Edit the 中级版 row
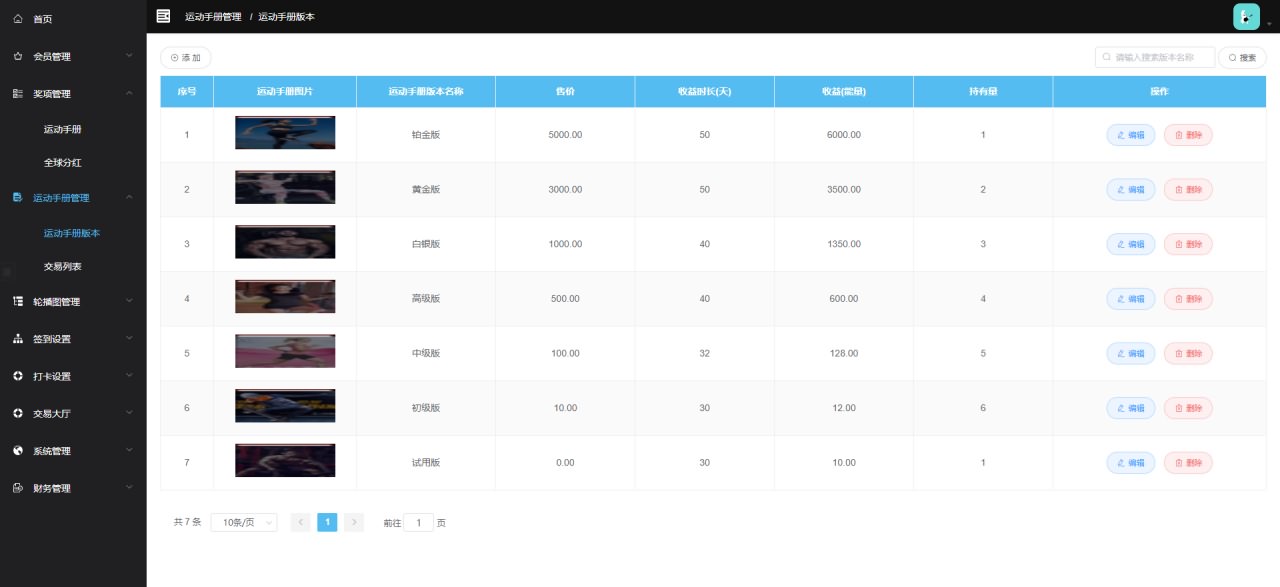 [x=1130, y=353]
